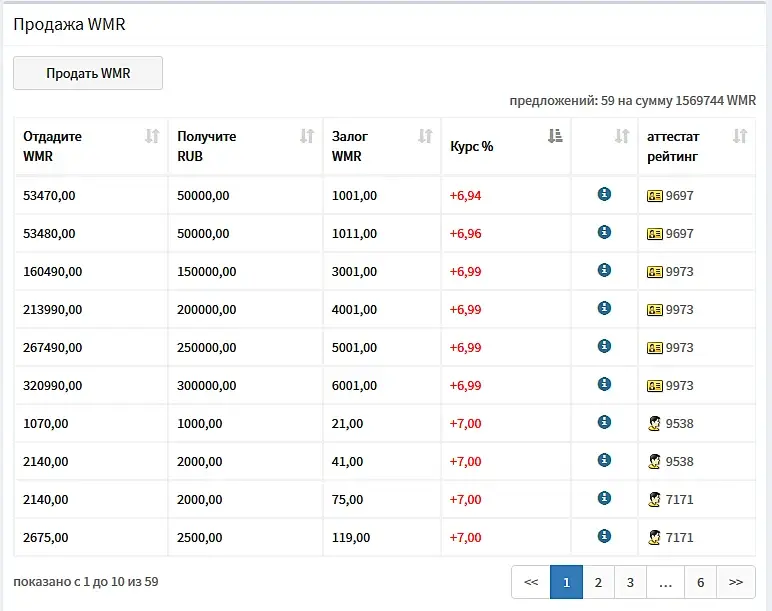Sort by аттестат рейтинг column

click(740, 136)
